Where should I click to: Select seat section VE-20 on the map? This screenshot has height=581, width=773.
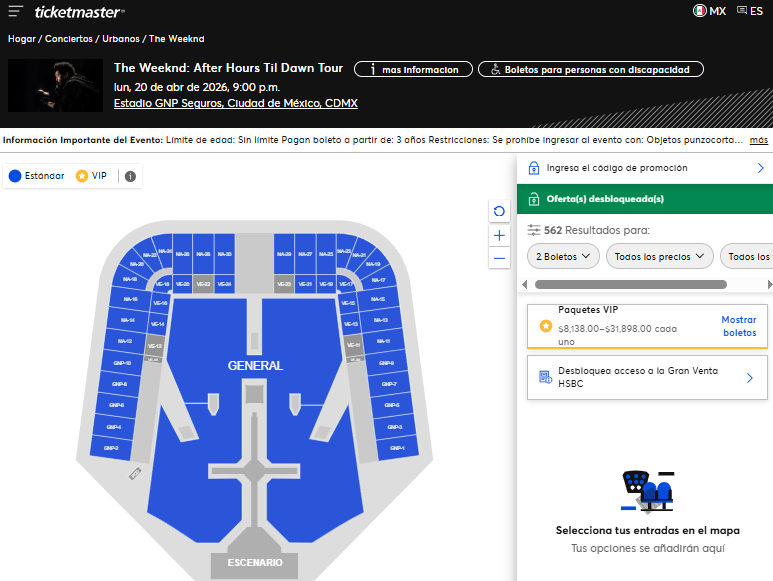click(182, 284)
